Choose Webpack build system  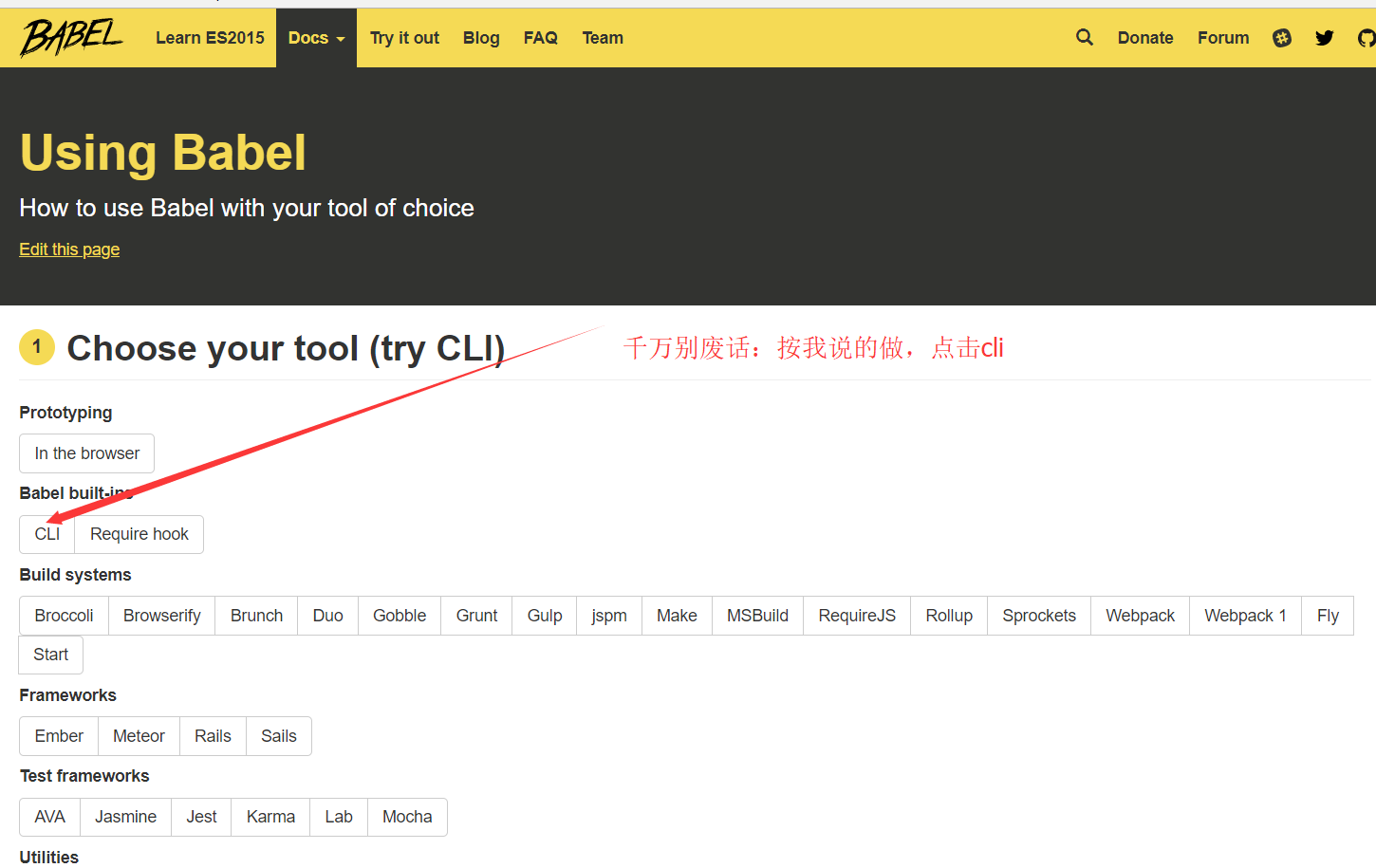pyautogui.click(x=1140, y=616)
